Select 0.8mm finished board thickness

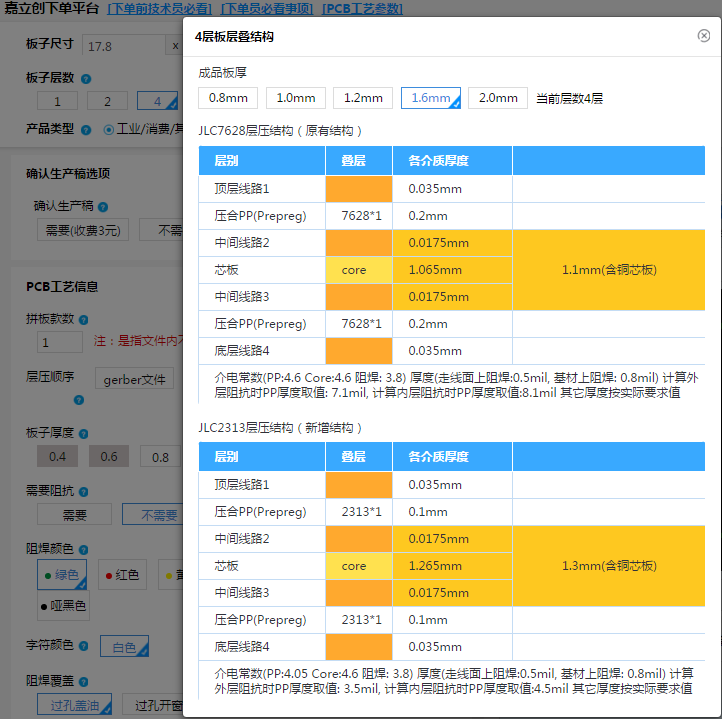(x=228, y=98)
